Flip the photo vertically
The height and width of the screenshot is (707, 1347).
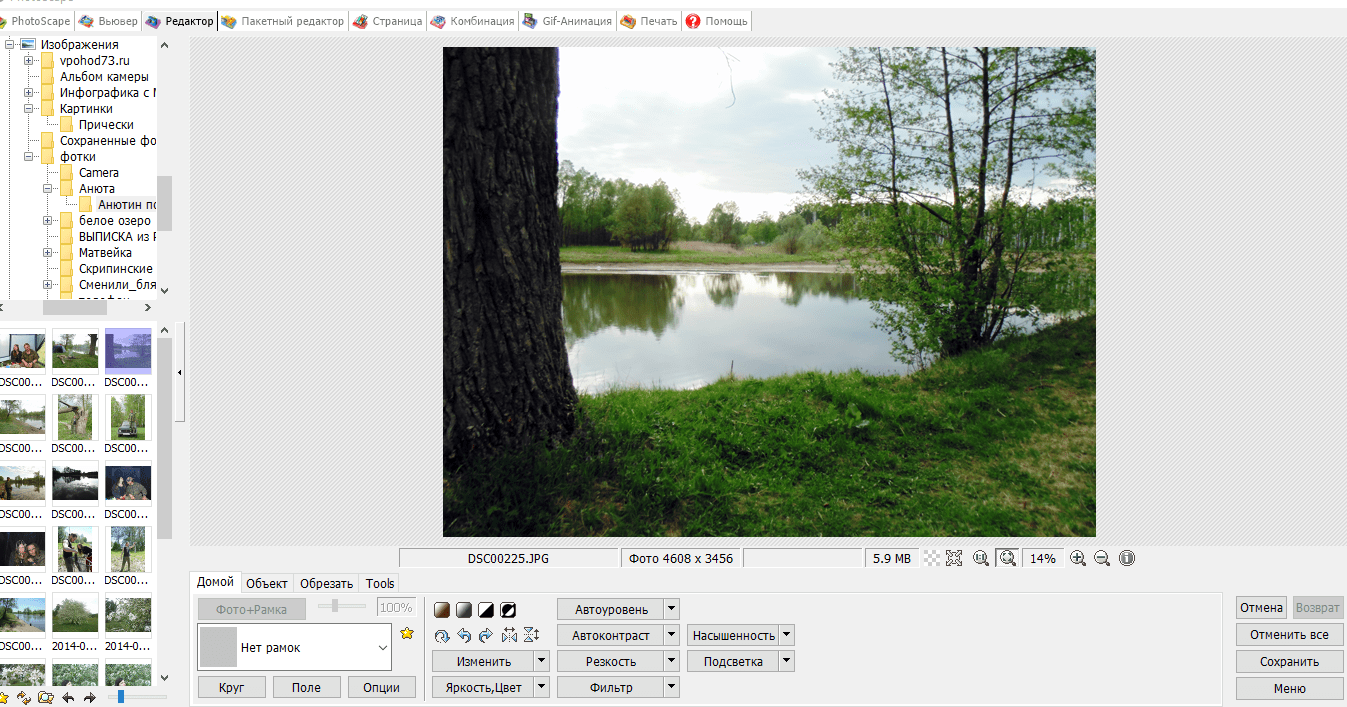(531, 635)
